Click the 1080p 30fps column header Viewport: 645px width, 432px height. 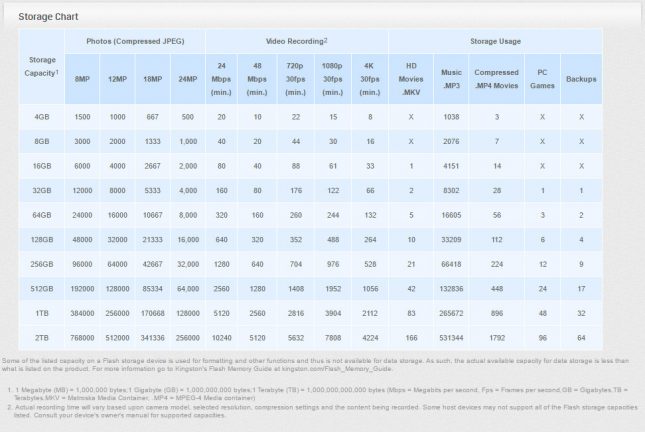point(332,78)
